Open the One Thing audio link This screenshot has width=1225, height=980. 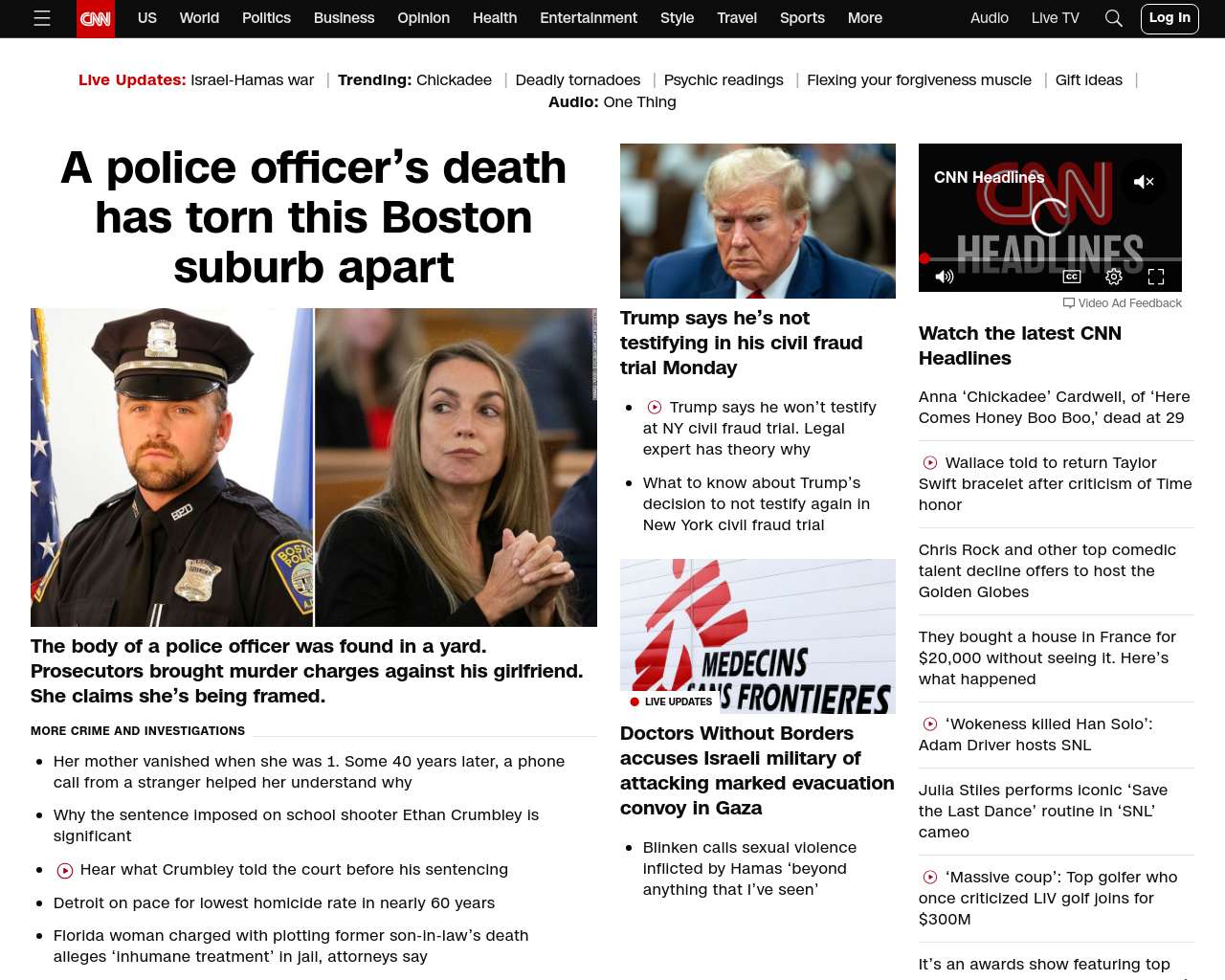(639, 102)
